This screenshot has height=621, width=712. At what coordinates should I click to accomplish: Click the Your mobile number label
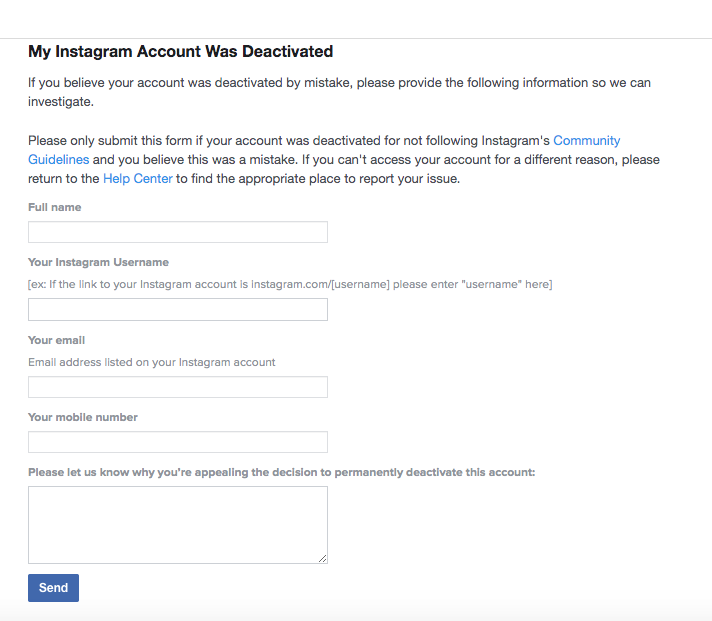[83, 417]
